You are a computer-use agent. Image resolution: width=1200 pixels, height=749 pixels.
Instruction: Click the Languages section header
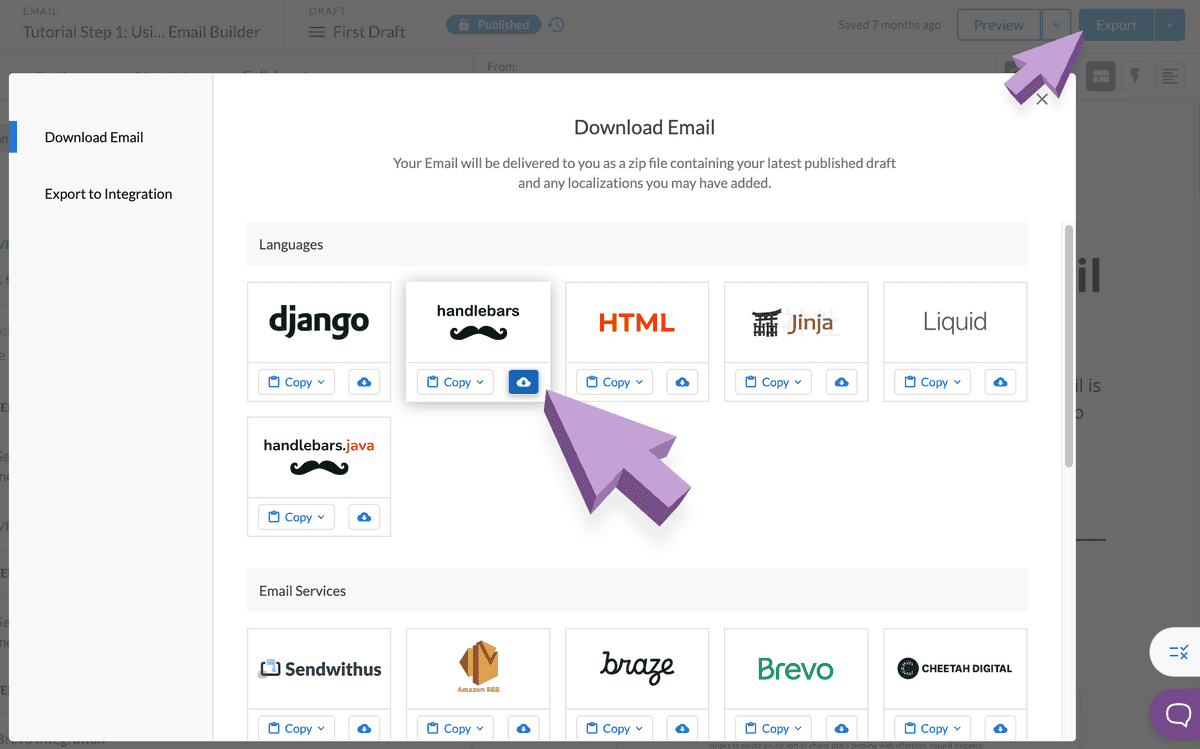pyautogui.click(x=637, y=244)
